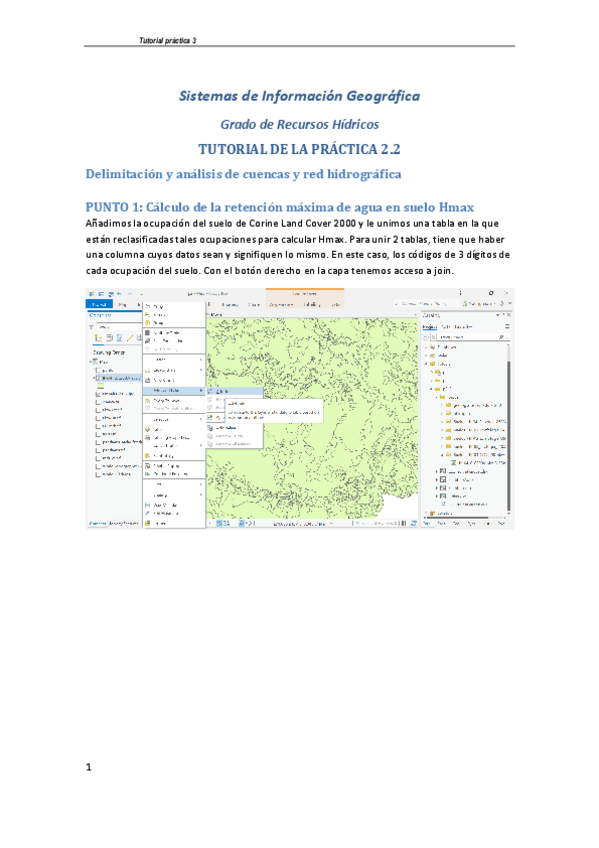Select List By Editing pencil icon in Contents
The width and height of the screenshot is (599, 848).
130,338
